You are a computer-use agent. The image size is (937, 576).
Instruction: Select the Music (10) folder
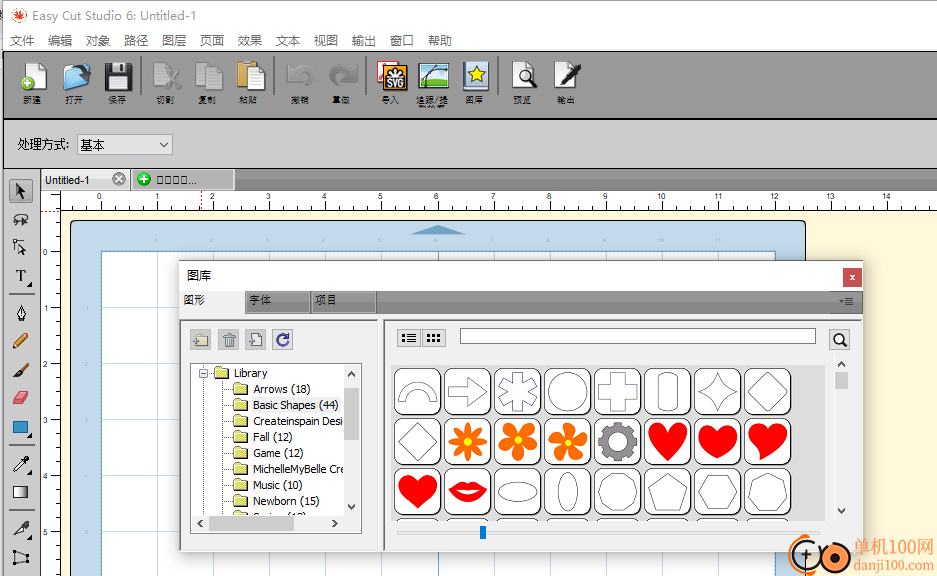(x=277, y=485)
